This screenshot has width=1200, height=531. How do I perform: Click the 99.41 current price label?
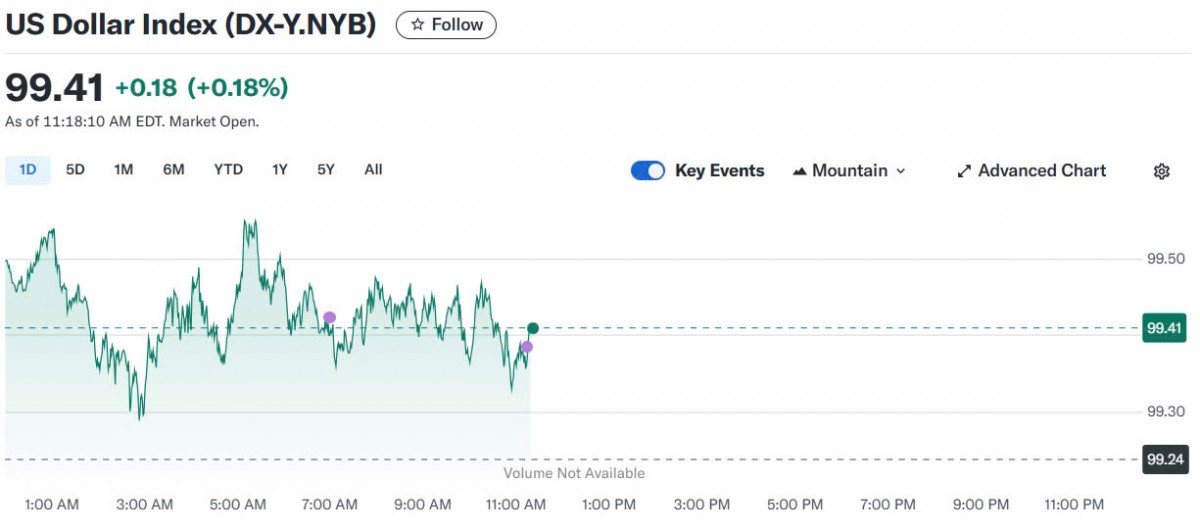pos(1164,327)
